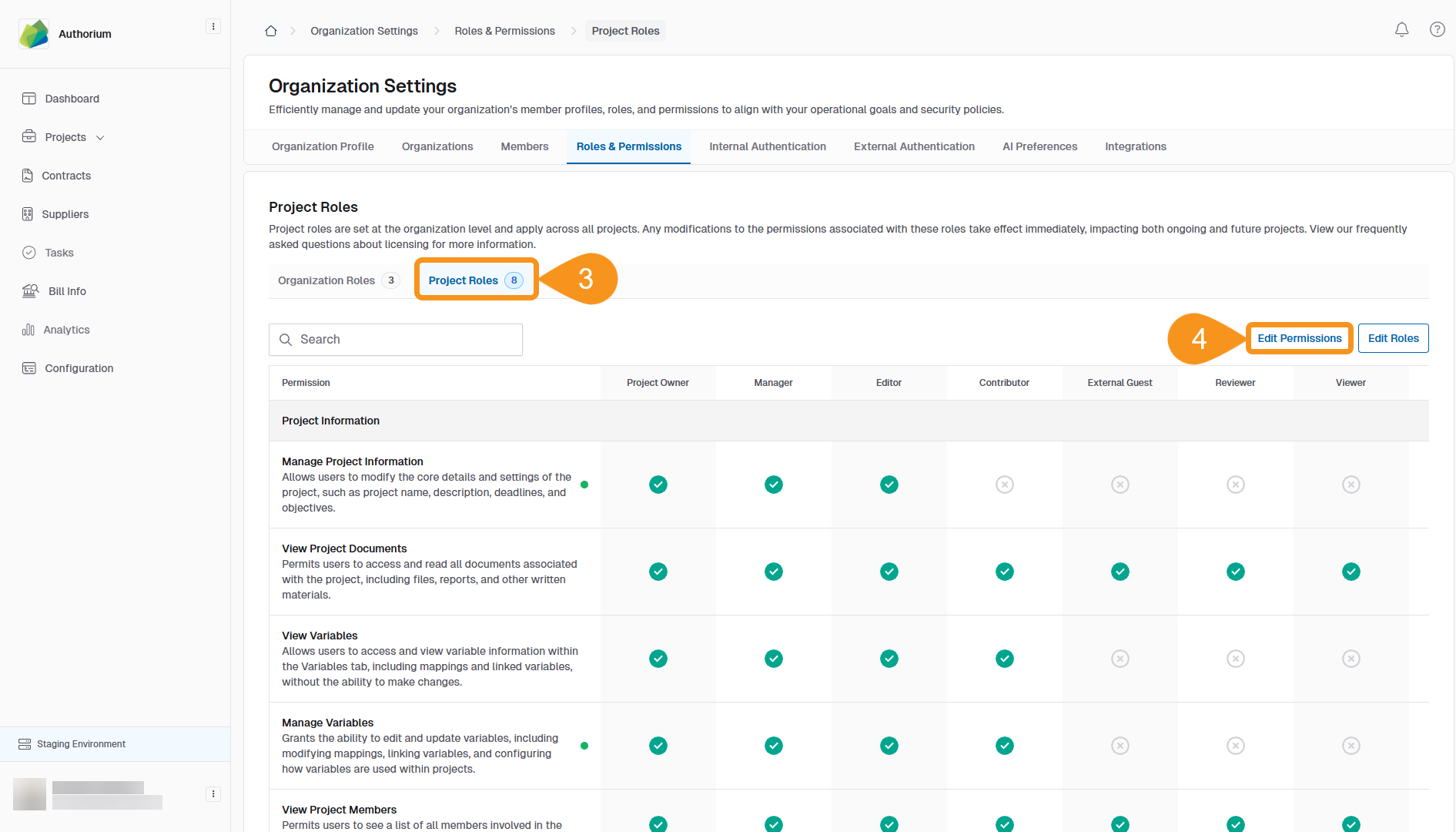The image size is (1456, 832).
Task: Open the Suppliers section
Action: click(65, 214)
